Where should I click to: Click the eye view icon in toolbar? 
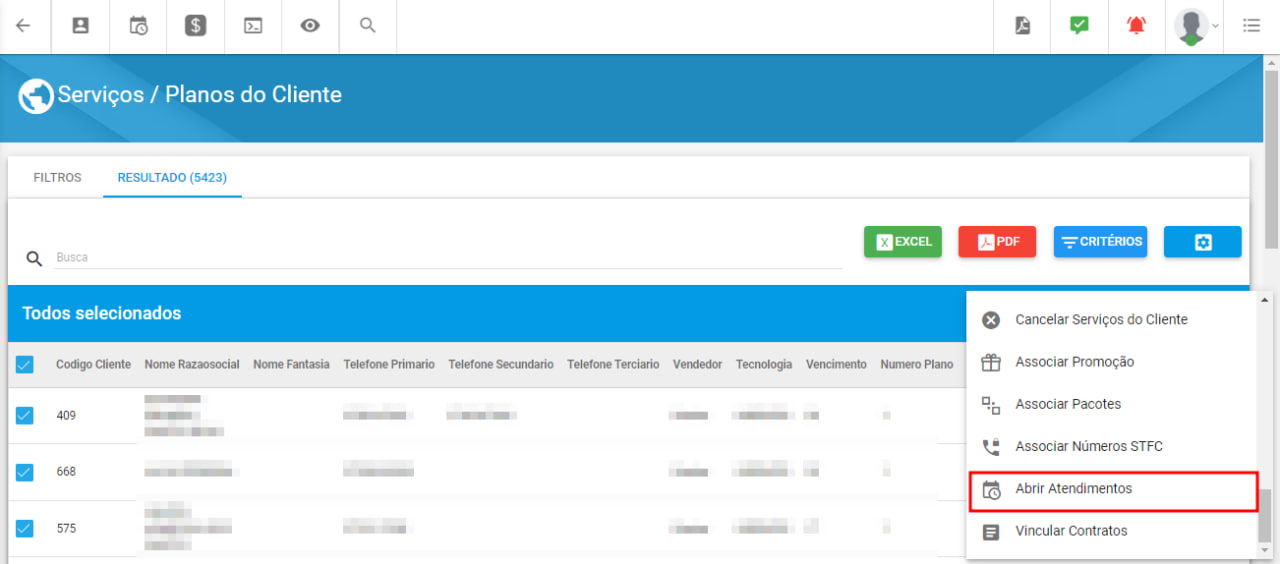[x=310, y=26]
